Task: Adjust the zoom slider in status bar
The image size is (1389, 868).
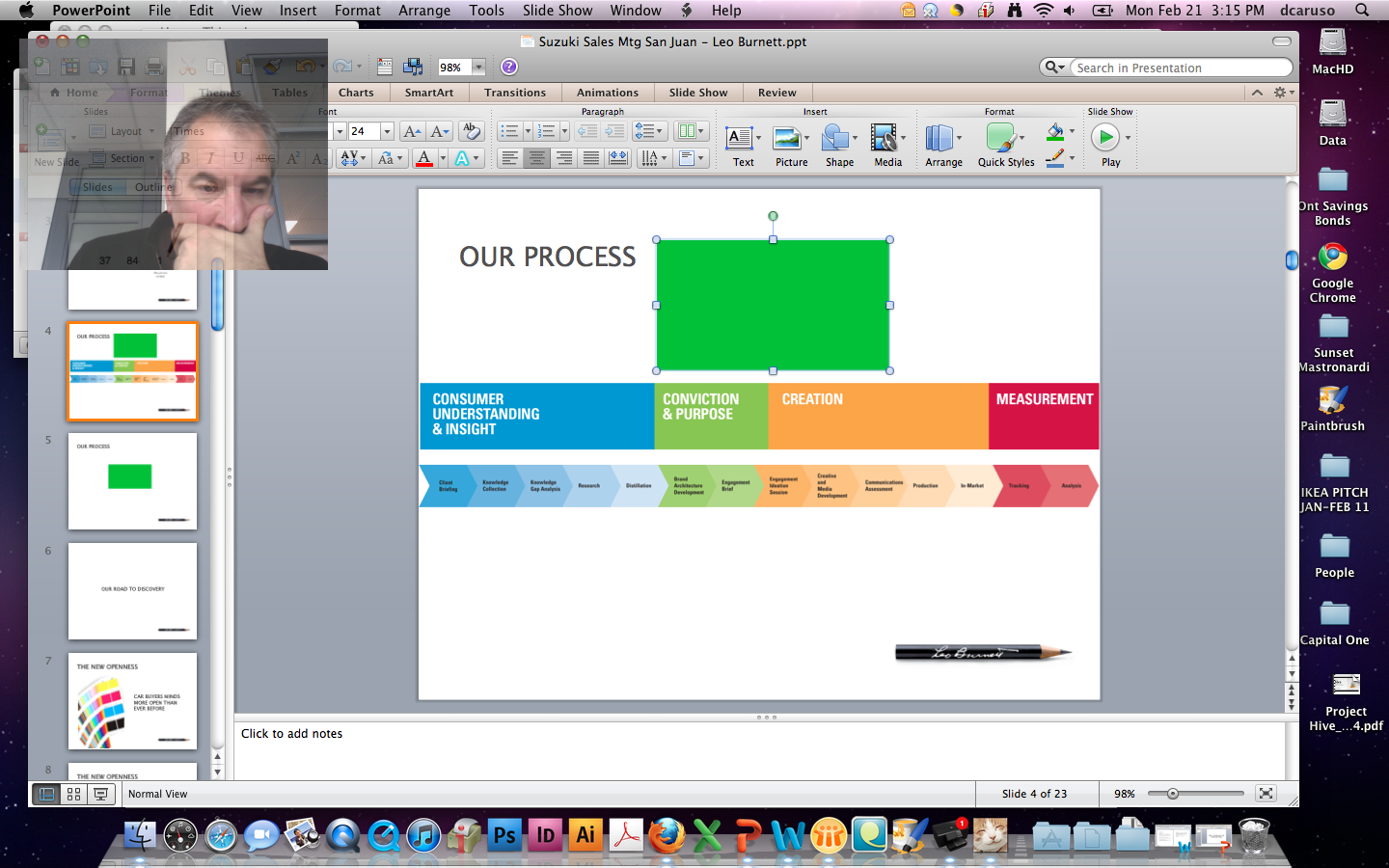Action: tap(1173, 794)
